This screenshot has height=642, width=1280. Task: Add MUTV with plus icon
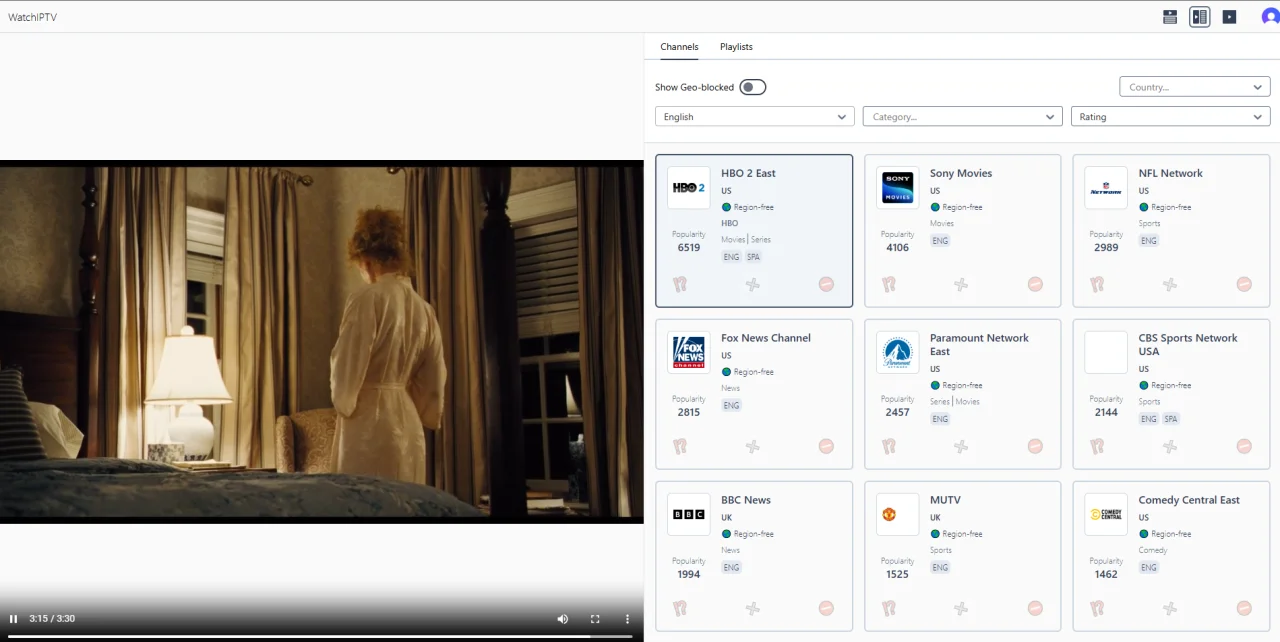click(x=961, y=608)
